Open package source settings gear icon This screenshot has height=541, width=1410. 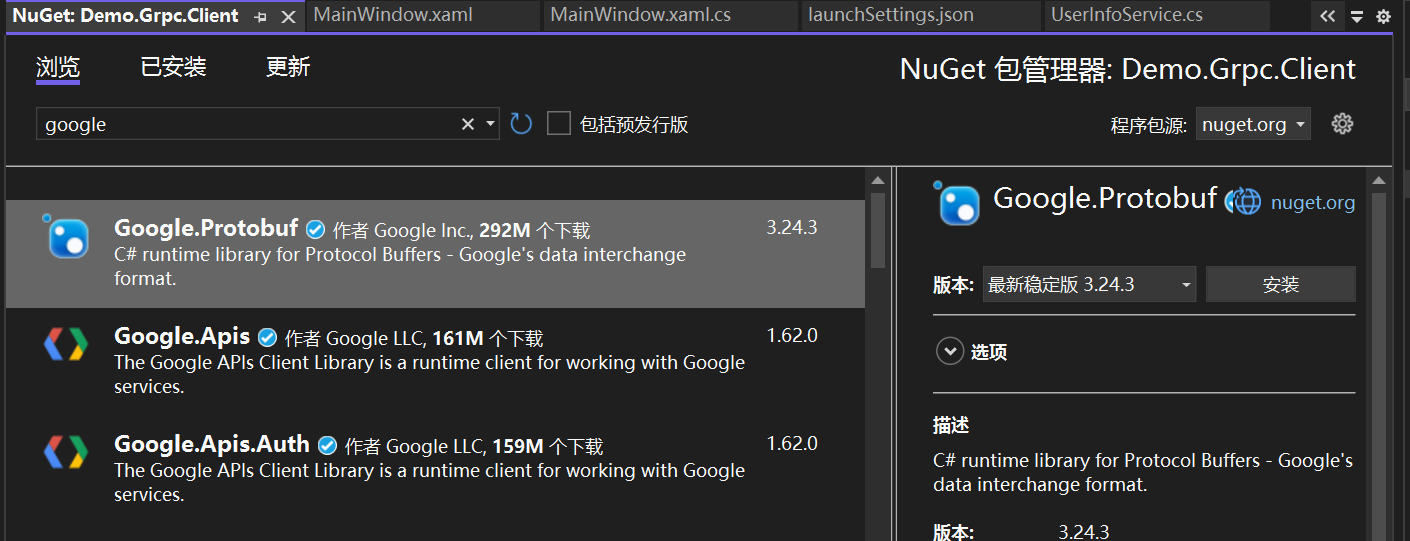tap(1343, 124)
